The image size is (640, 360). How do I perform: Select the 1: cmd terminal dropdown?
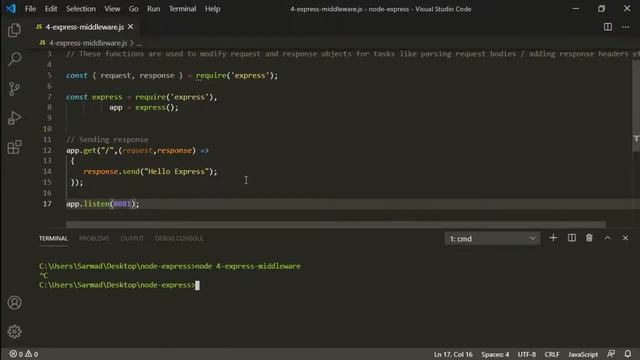[x=492, y=238]
